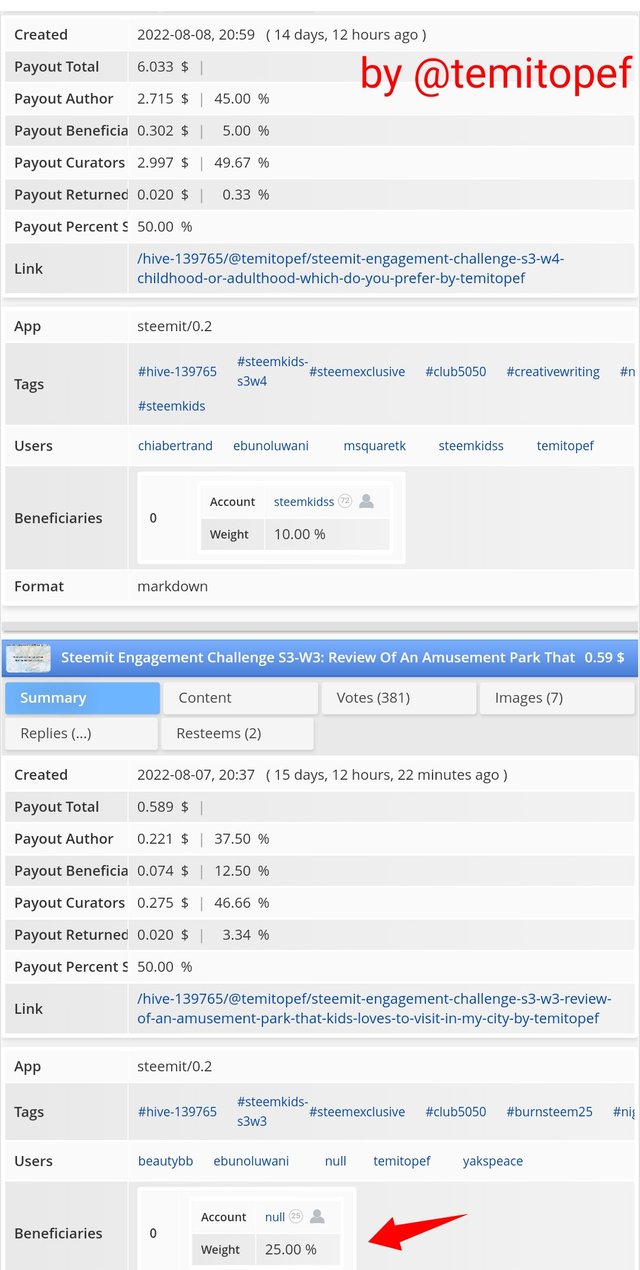Viewport: 640px width, 1270px height.
Task: Click #creativewriting tag
Action: click(553, 371)
